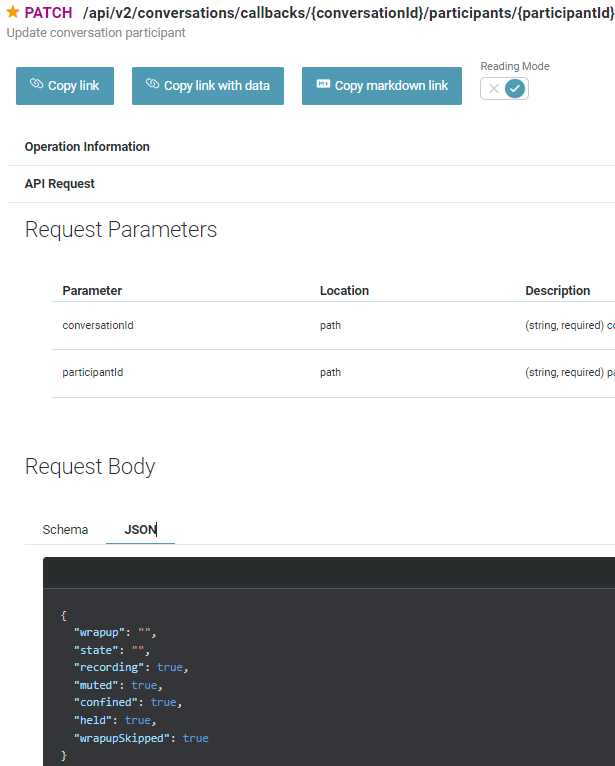
Task: Click Copy link with data button
Action: coord(208,86)
